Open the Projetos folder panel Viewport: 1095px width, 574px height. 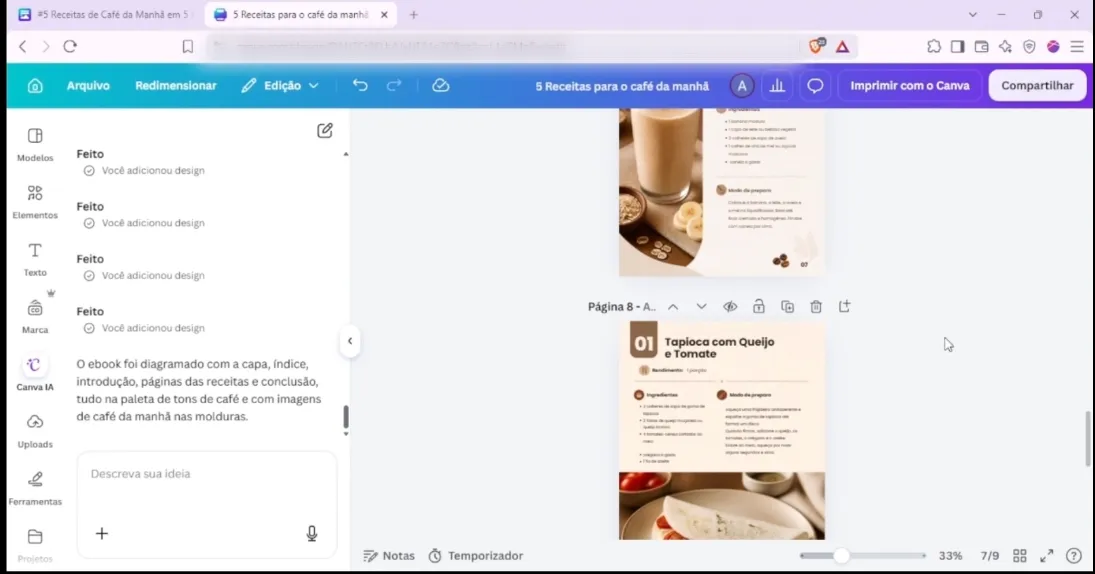coord(35,545)
